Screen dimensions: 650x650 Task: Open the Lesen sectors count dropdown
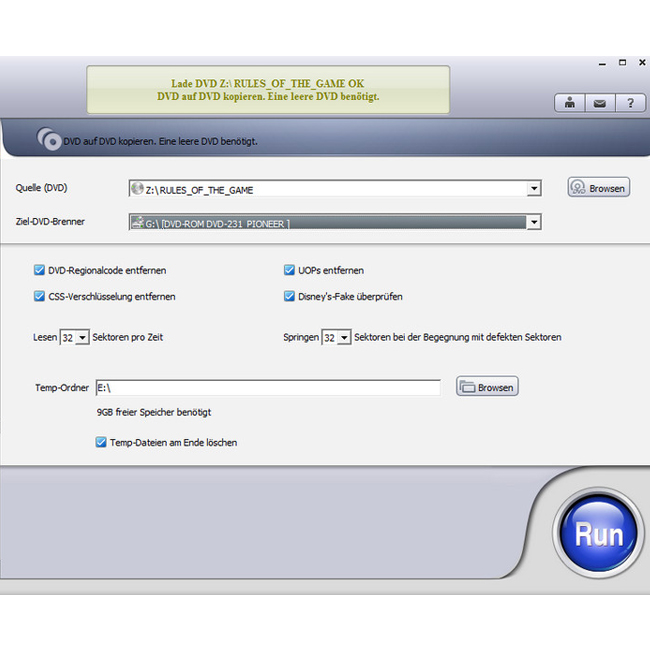click(x=82, y=338)
